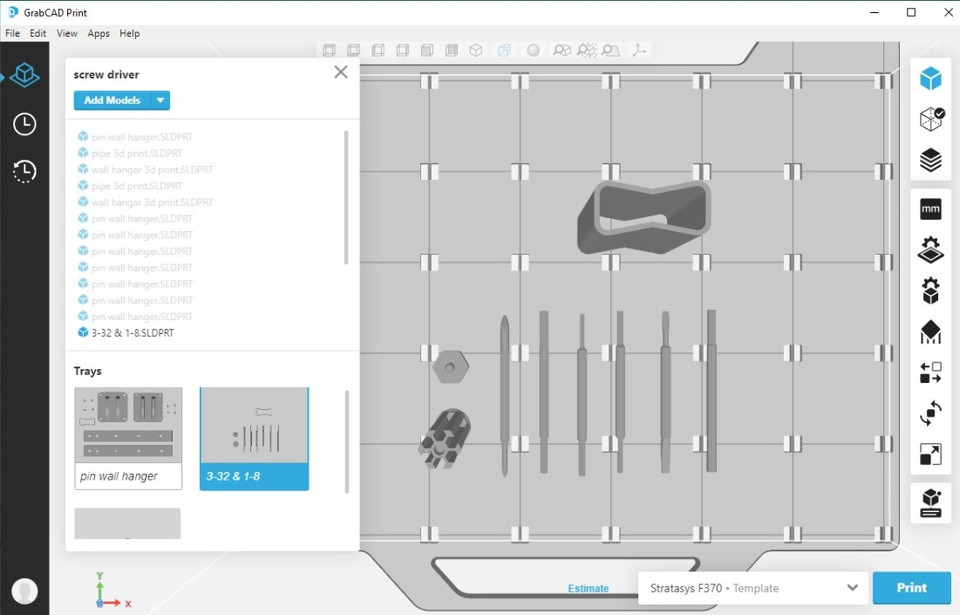The width and height of the screenshot is (960, 615).
Task: Select the Rotate tool
Action: pos(930,412)
